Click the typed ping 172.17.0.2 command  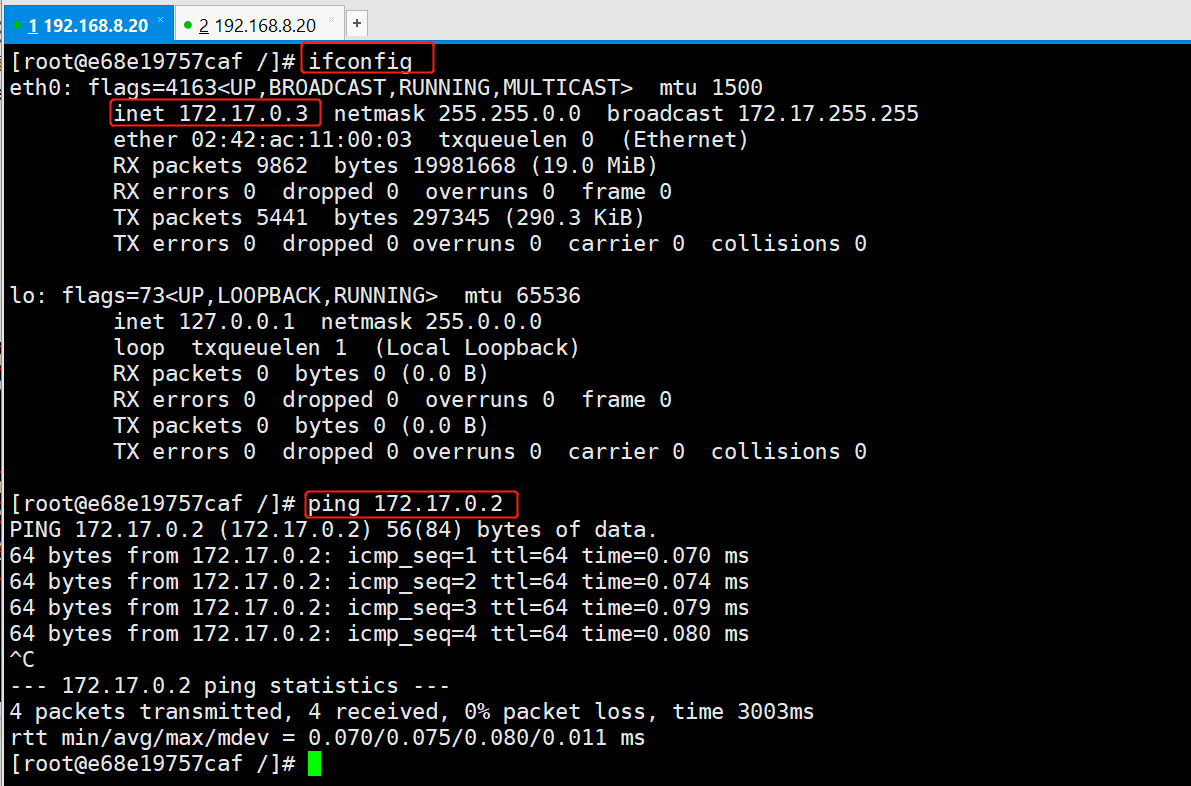tap(406, 503)
